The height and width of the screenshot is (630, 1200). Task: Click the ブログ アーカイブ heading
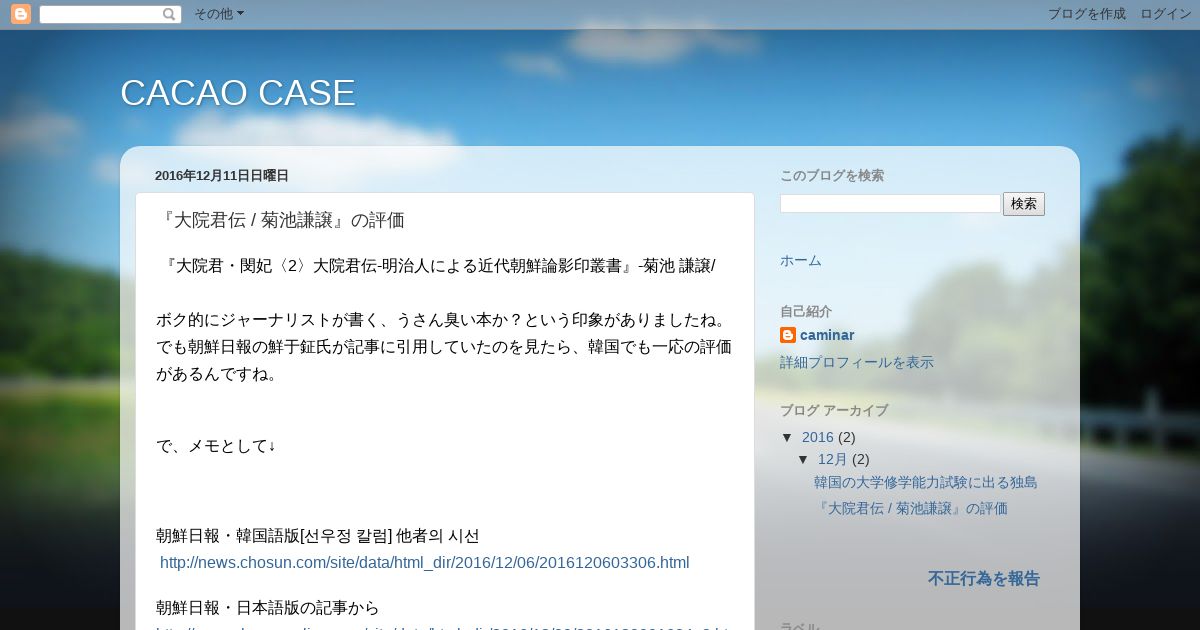[x=834, y=410]
